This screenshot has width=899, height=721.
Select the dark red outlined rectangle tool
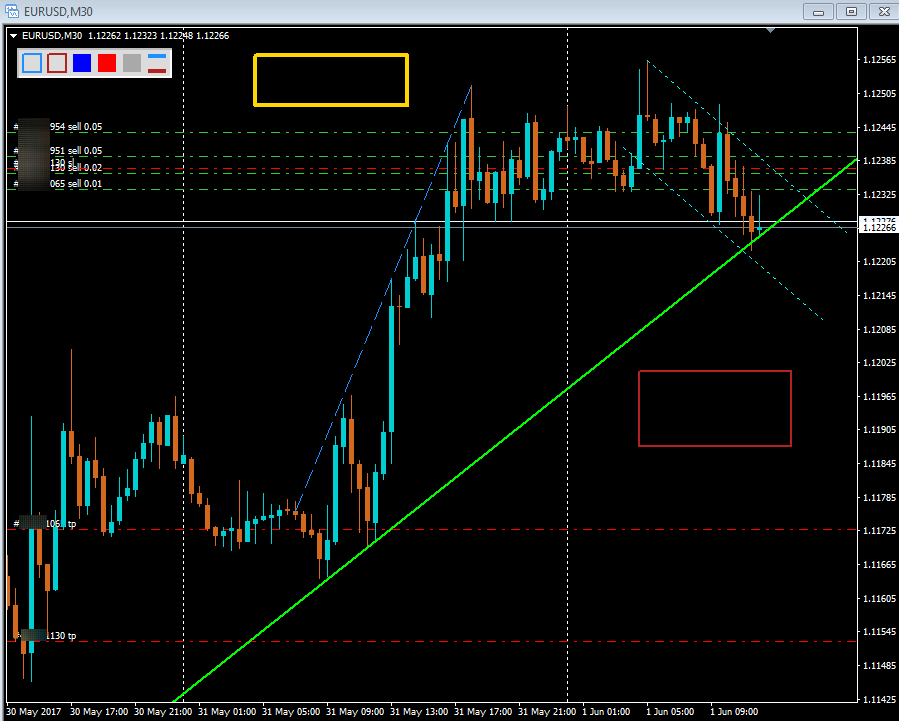click(x=57, y=63)
